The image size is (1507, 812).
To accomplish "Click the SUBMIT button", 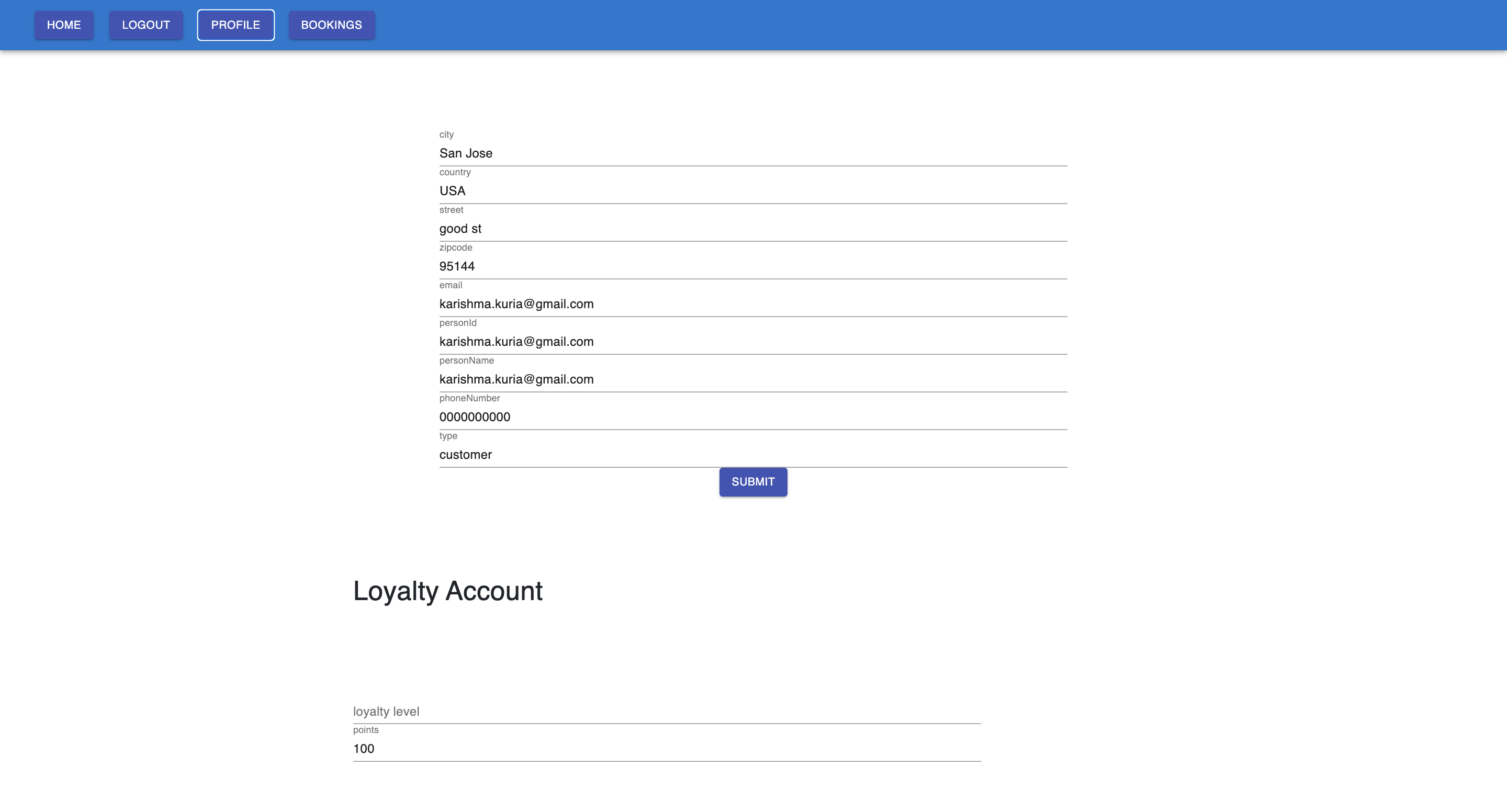I will click(753, 481).
